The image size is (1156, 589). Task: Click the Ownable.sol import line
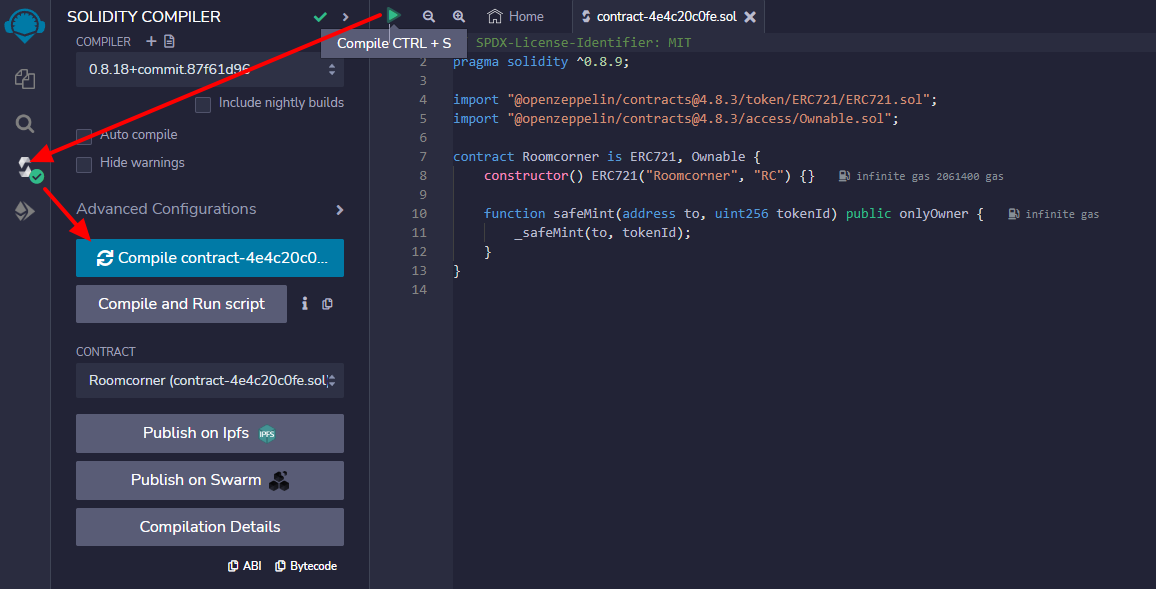click(676, 119)
